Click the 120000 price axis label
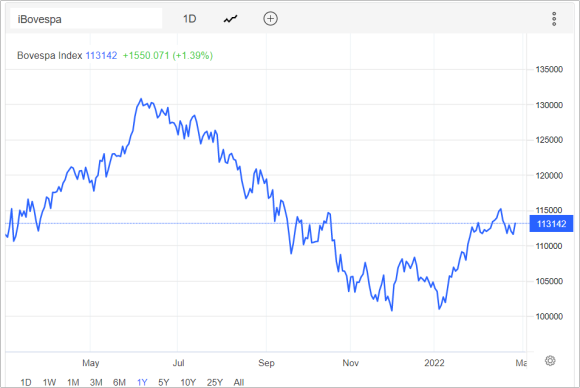The width and height of the screenshot is (580, 388). [x=549, y=175]
